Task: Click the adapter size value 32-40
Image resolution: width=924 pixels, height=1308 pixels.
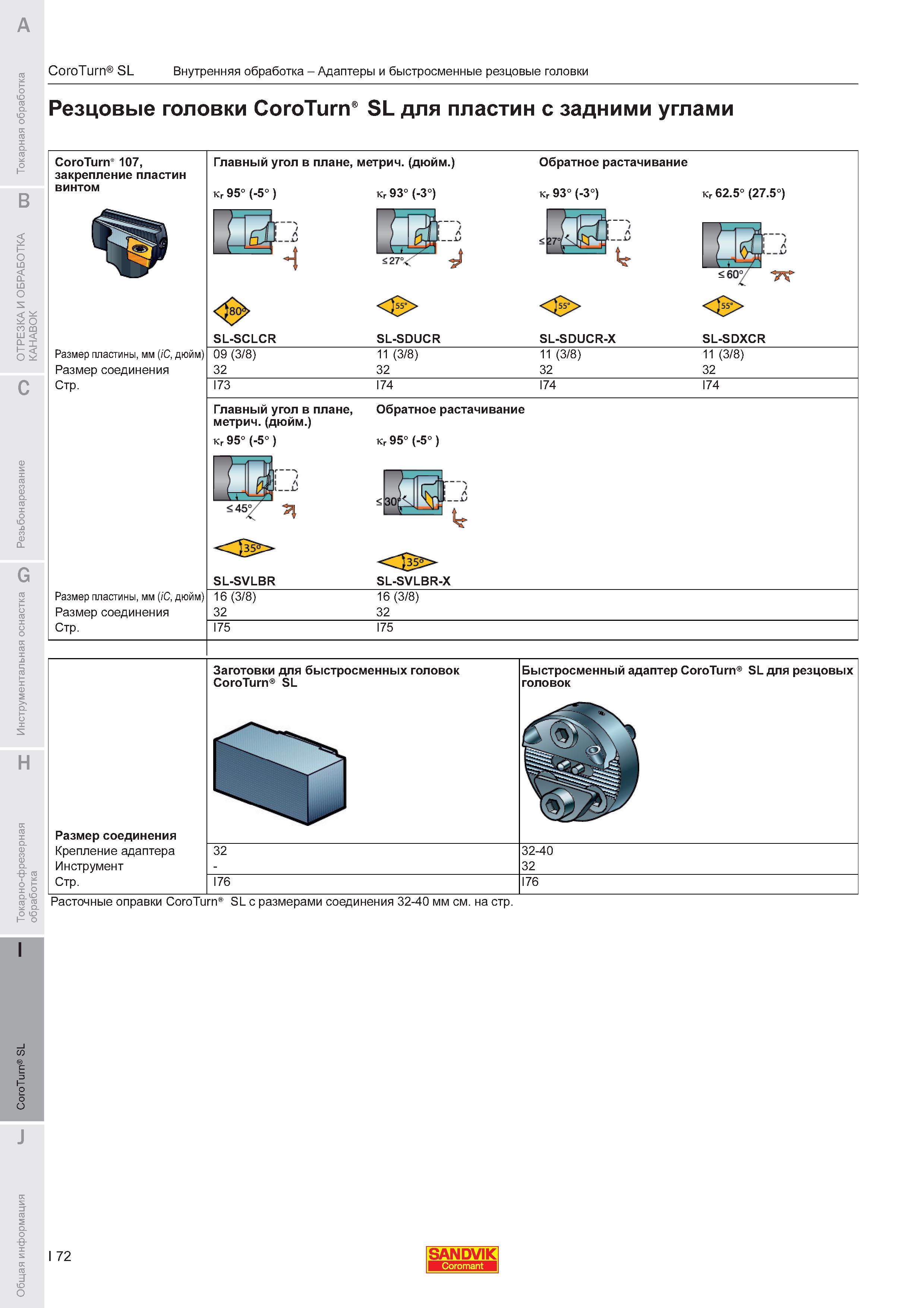Action: click(537, 850)
